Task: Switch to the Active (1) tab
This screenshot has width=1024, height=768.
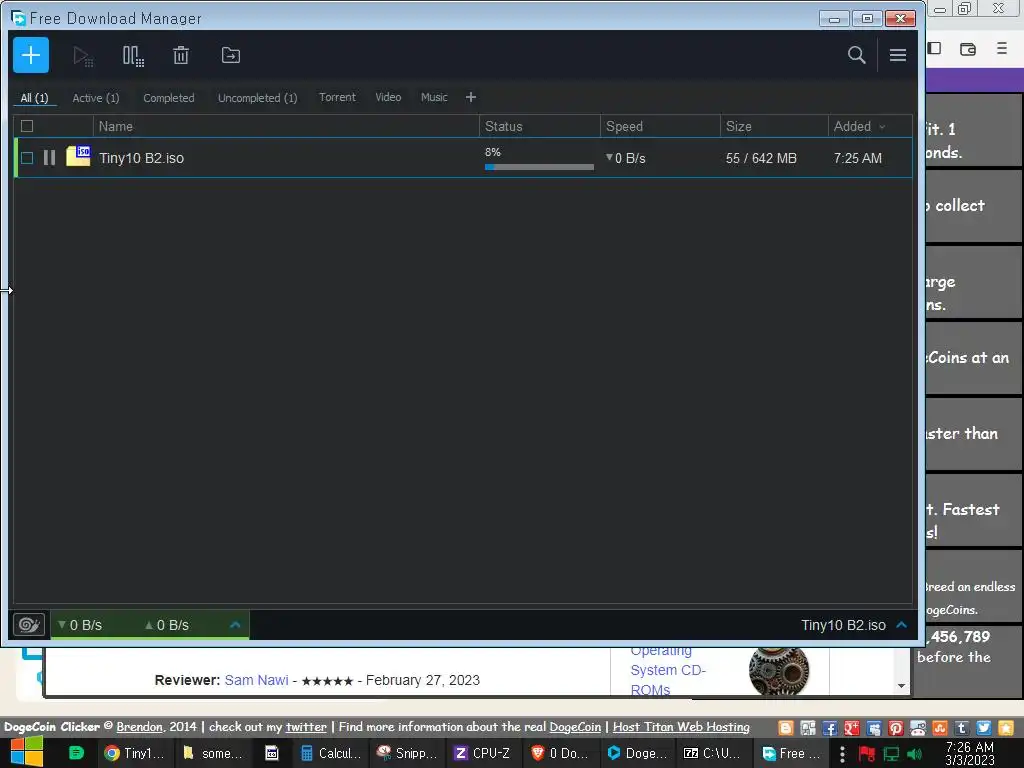Action: tap(96, 98)
